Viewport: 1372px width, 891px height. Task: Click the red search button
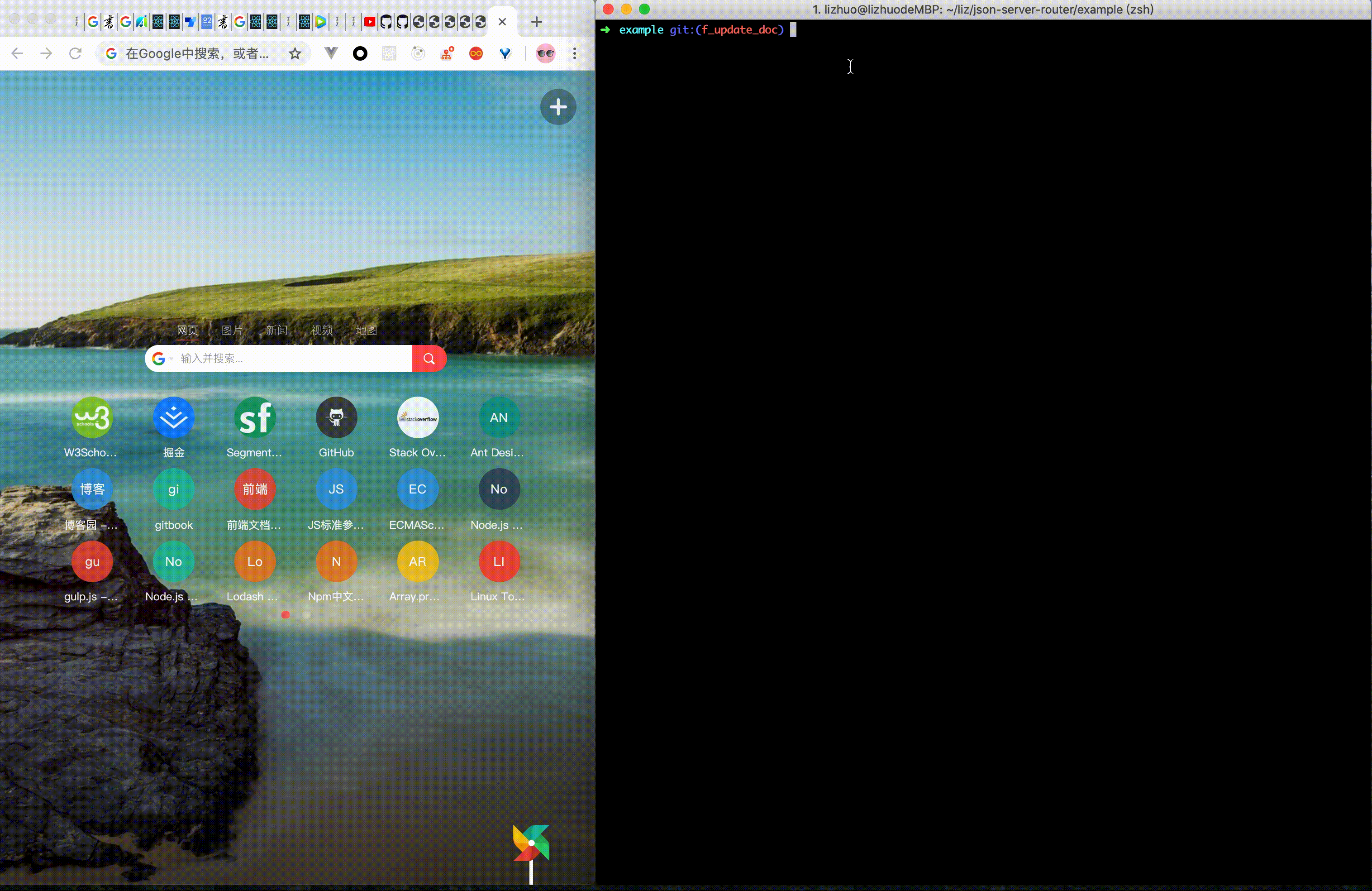pos(429,359)
